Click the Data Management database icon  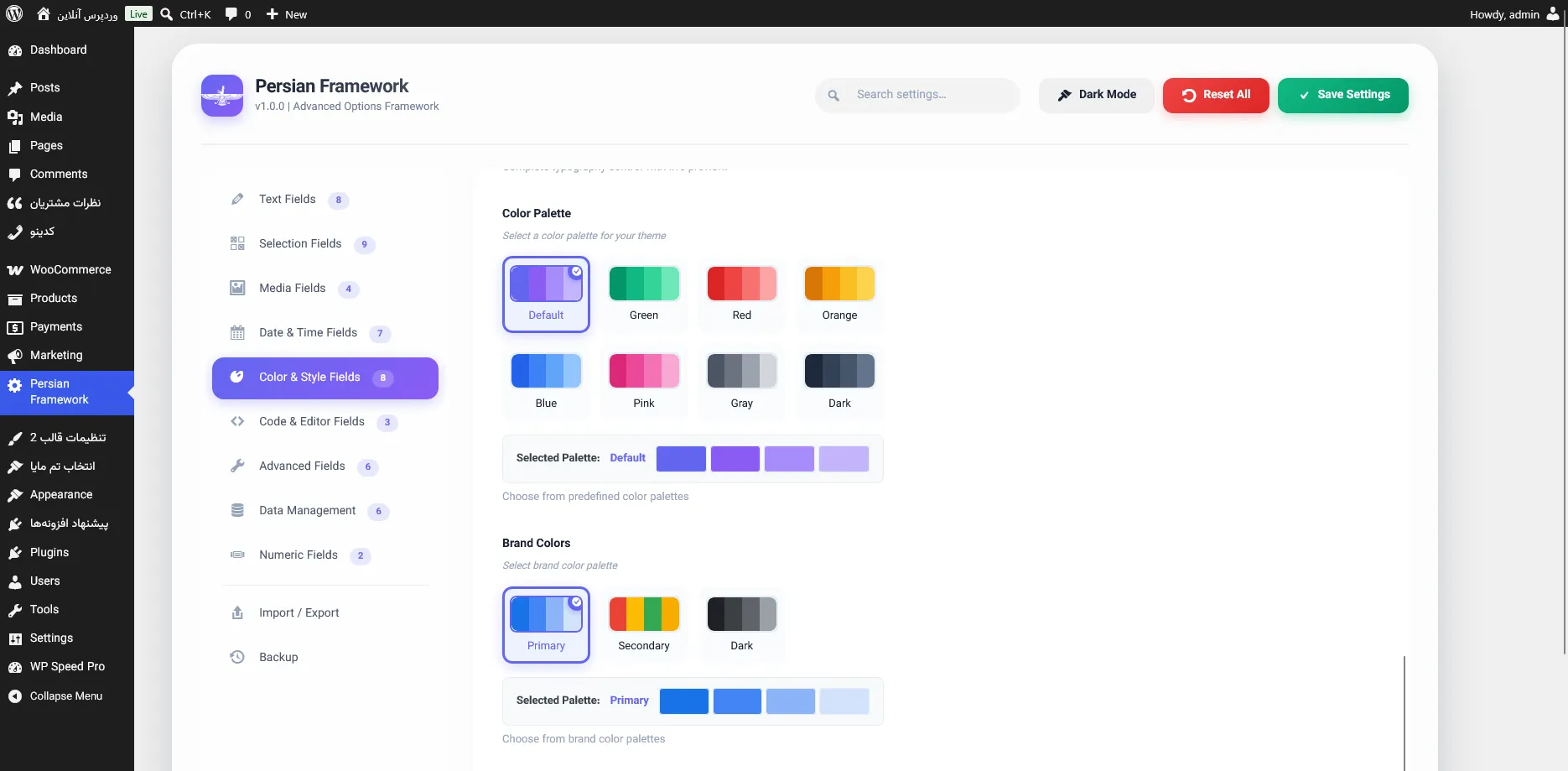click(237, 511)
